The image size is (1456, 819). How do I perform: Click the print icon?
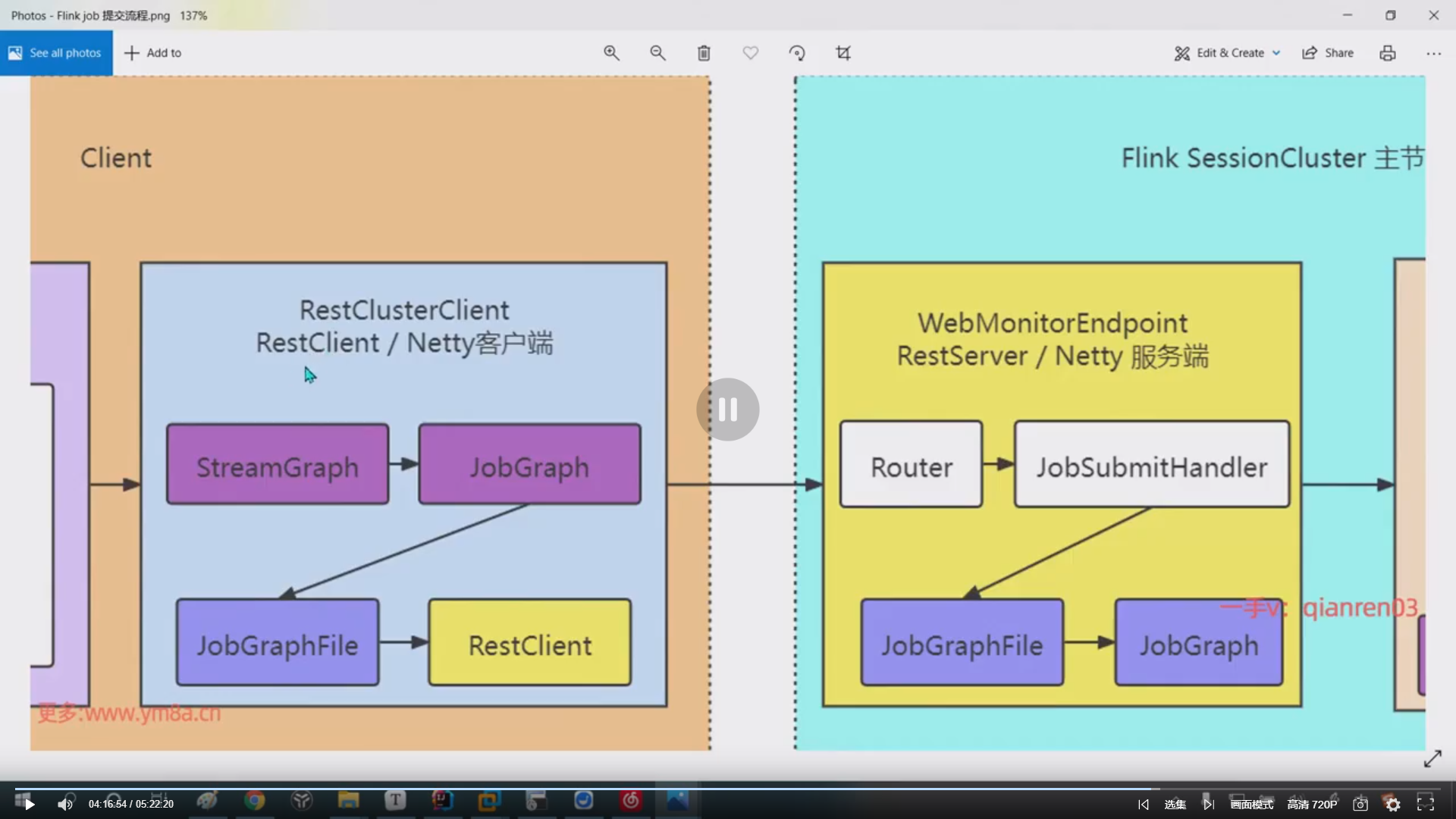point(1387,53)
